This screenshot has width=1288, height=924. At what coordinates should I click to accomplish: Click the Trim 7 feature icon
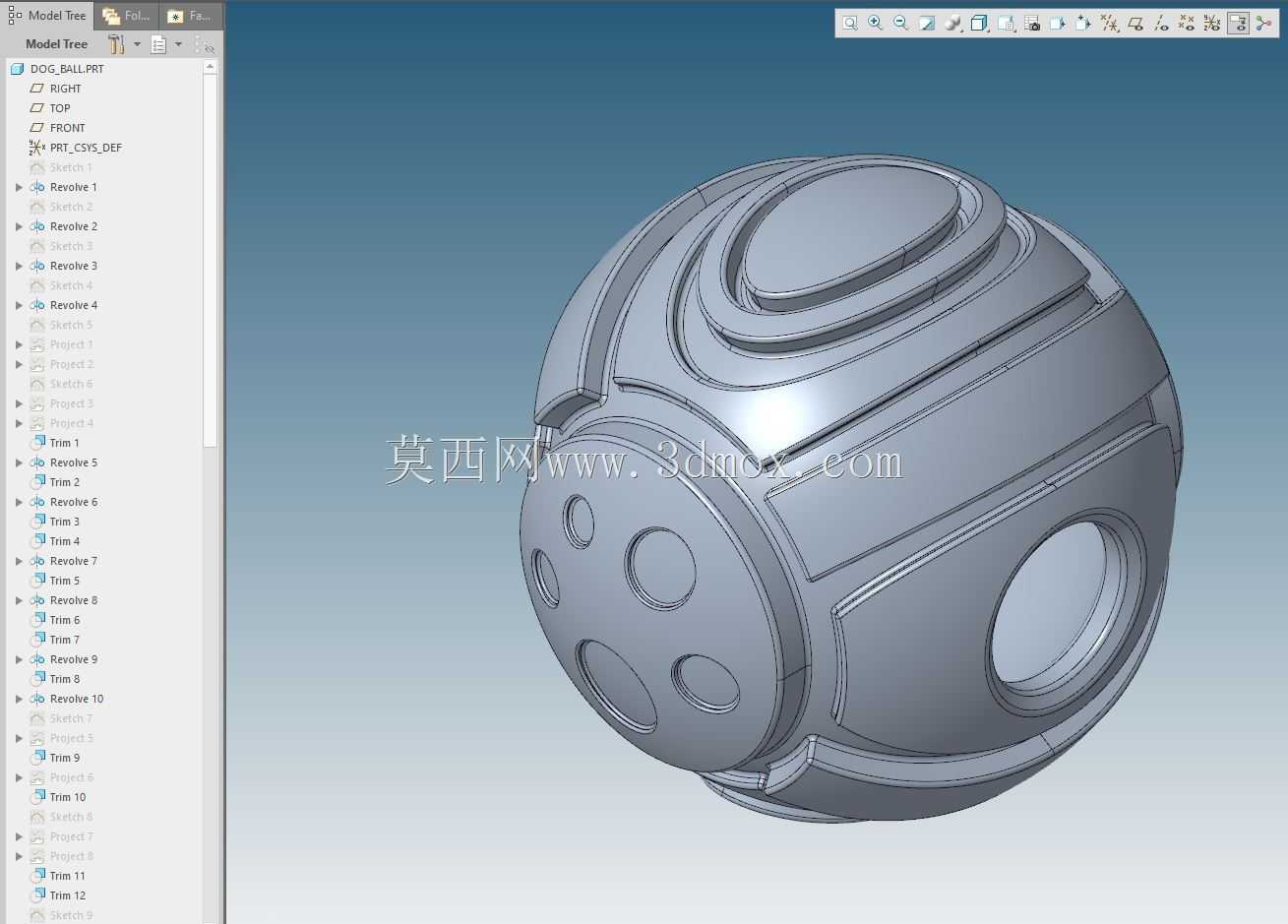(37, 640)
